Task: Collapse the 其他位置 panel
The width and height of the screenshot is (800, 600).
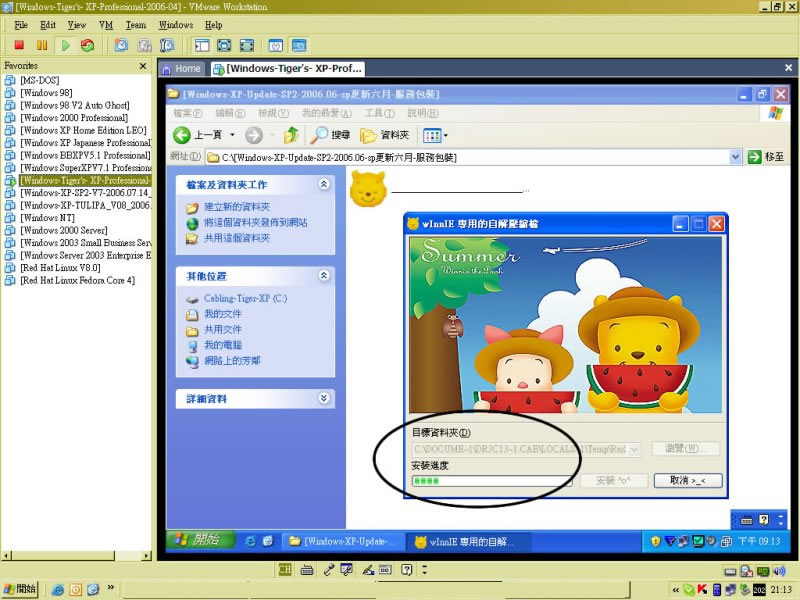Action: click(323, 276)
